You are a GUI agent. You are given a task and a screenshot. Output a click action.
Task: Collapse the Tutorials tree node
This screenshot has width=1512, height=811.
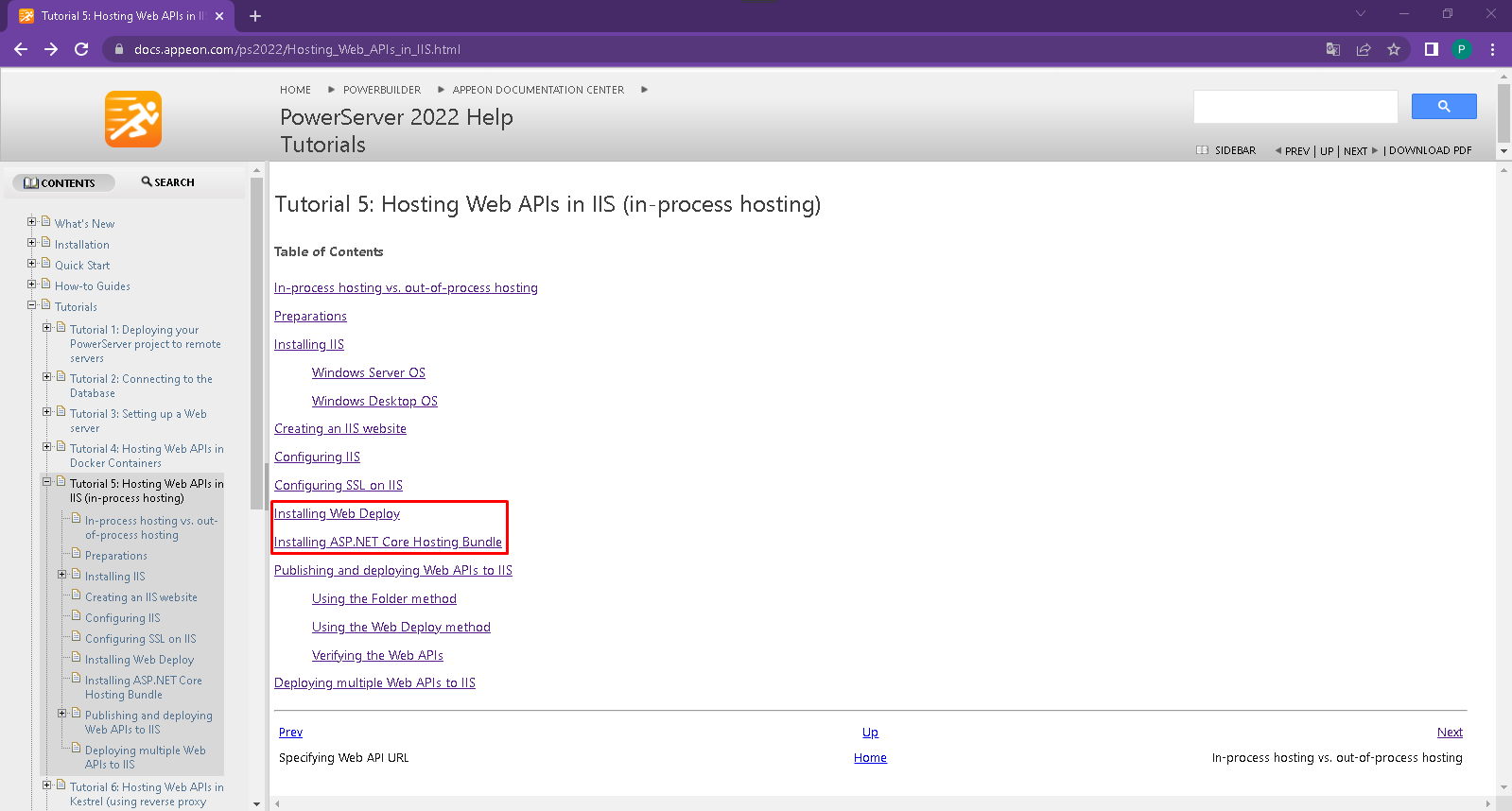(x=32, y=305)
